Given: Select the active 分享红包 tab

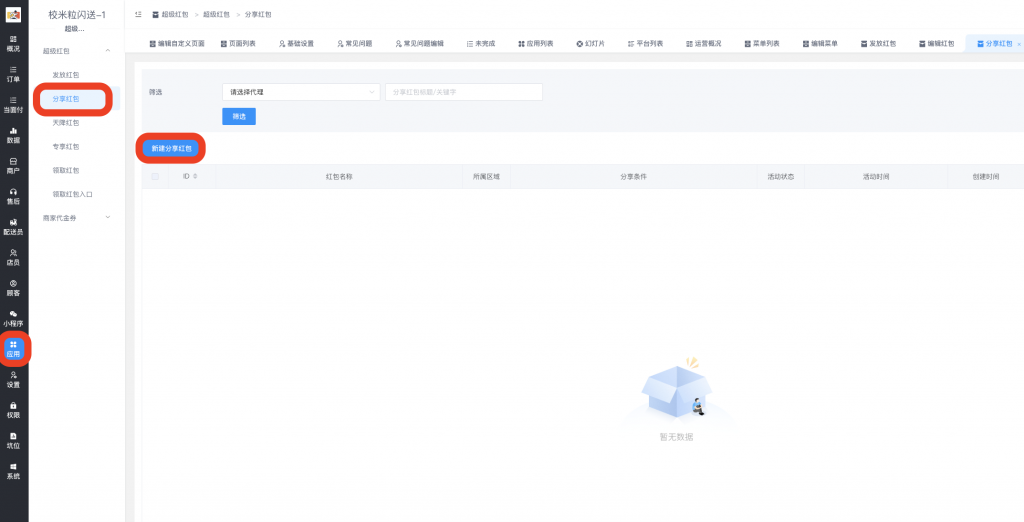Looking at the screenshot, I should 995,44.
